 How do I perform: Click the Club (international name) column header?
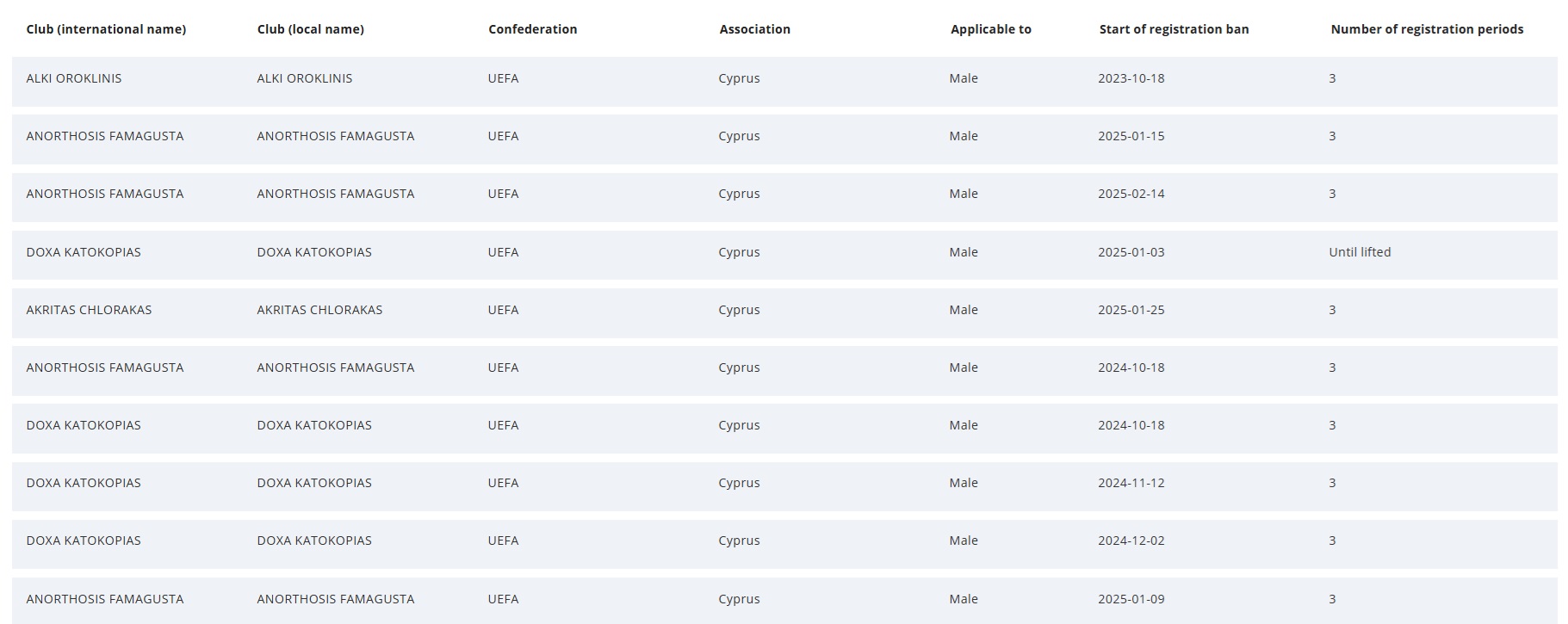pyautogui.click(x=106, y=29)
